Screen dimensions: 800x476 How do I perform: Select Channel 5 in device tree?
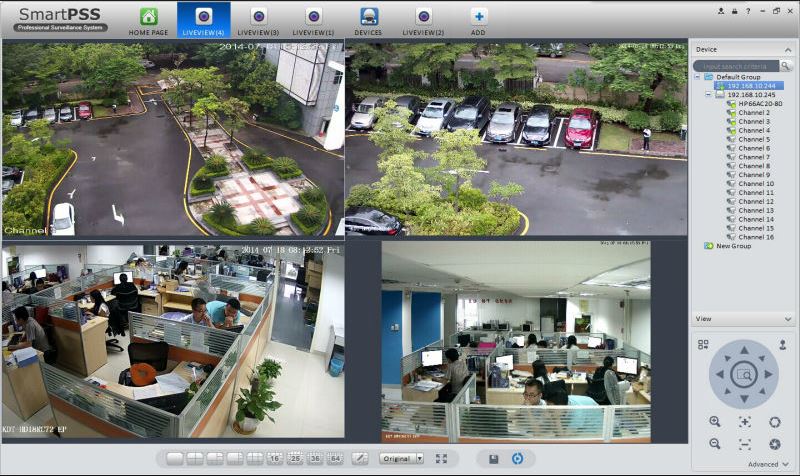754,139
